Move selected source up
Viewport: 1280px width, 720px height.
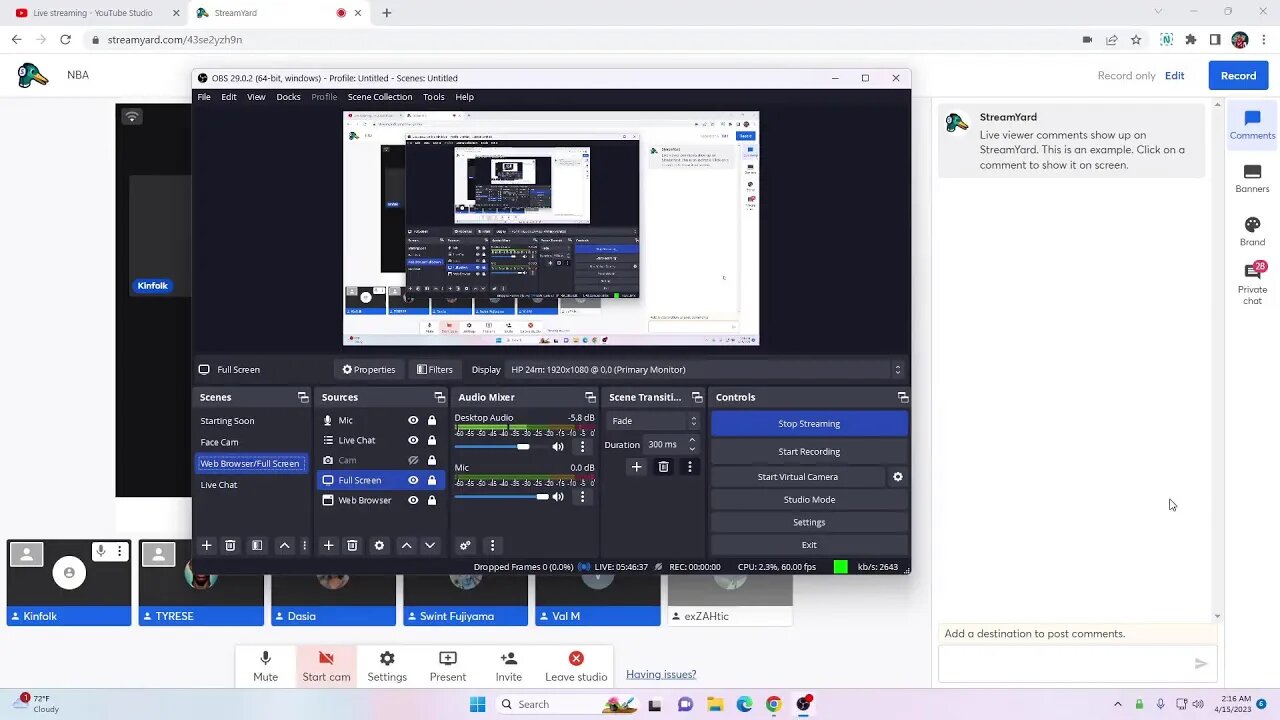[x=406, y=545]
